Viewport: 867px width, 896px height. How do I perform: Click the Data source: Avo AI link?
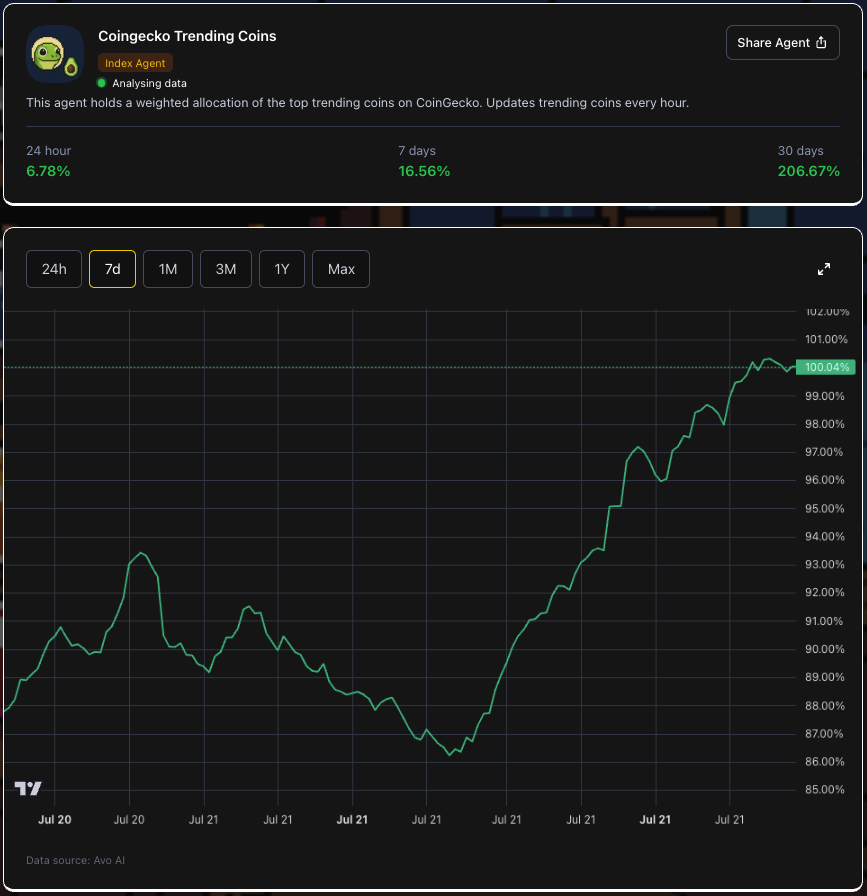tap(76, 860)
